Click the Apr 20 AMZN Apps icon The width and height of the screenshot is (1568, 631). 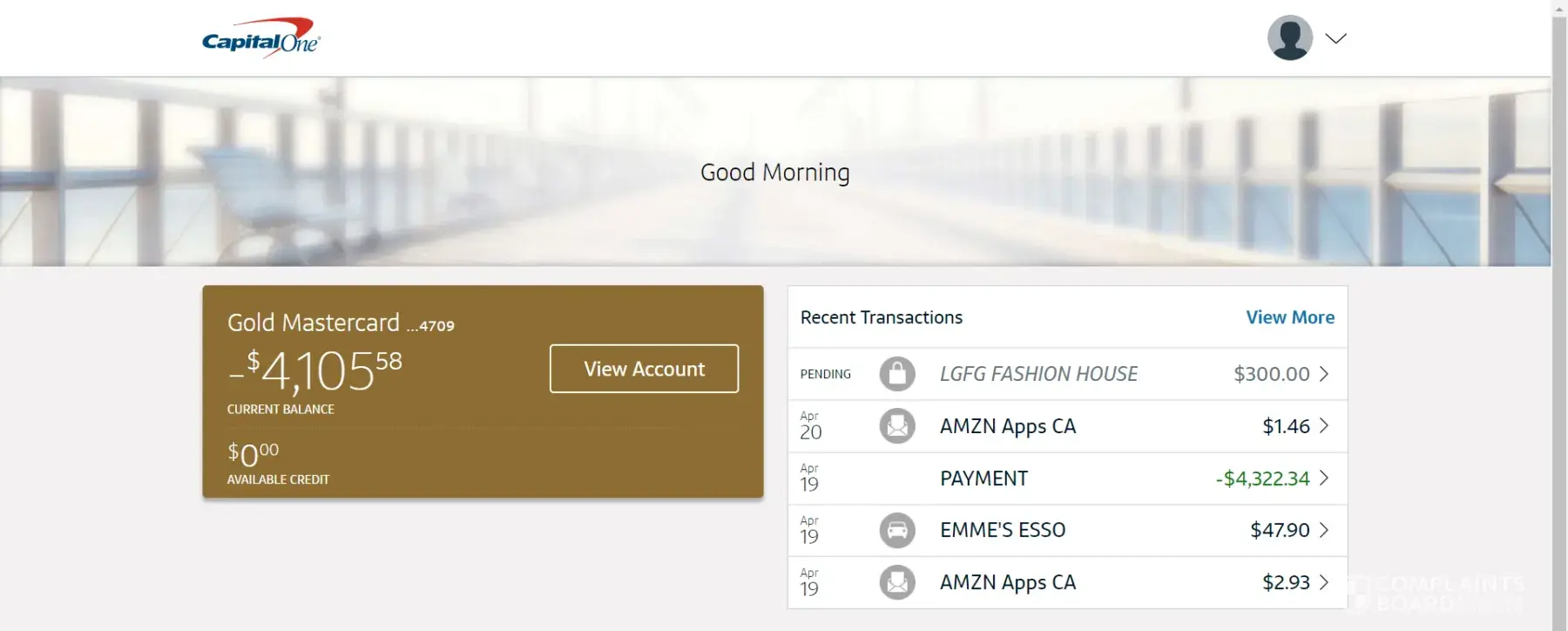point(897,426)
